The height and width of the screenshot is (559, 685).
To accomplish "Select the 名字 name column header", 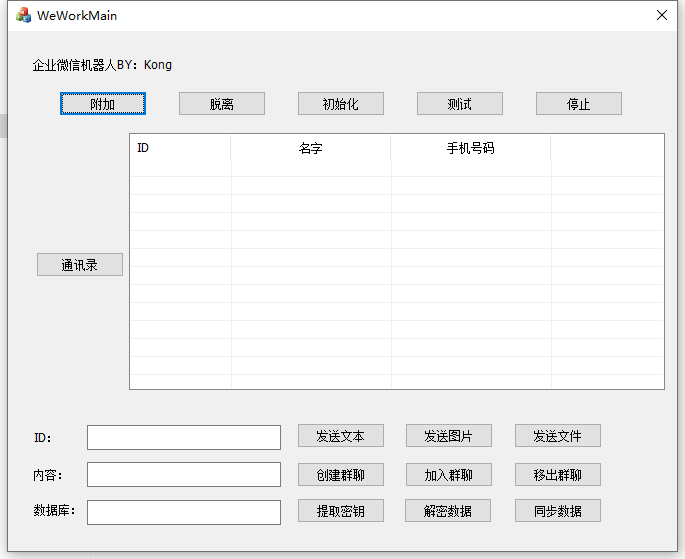I will click(311, 148).
